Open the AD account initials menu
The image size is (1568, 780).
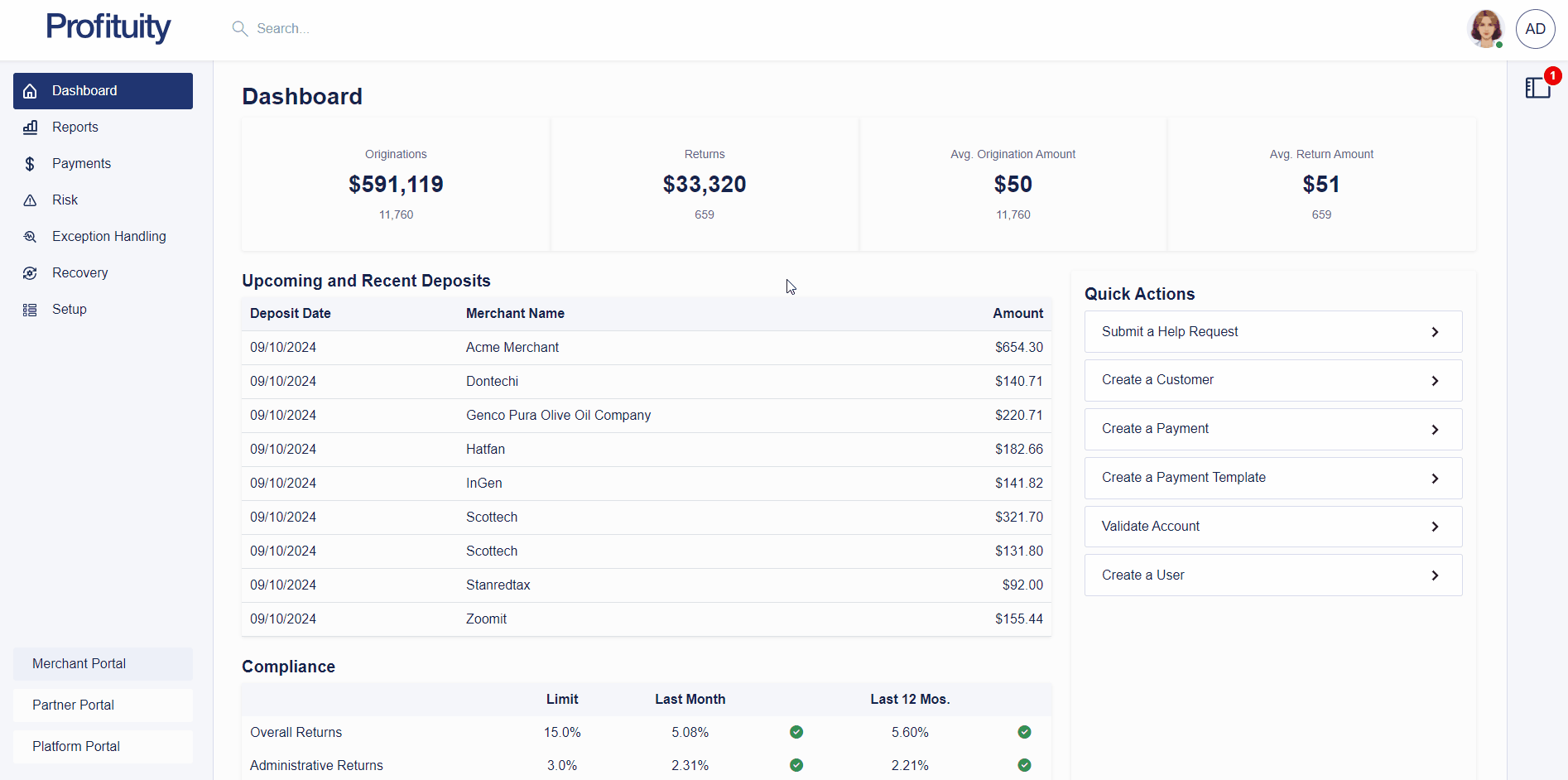1535,29
